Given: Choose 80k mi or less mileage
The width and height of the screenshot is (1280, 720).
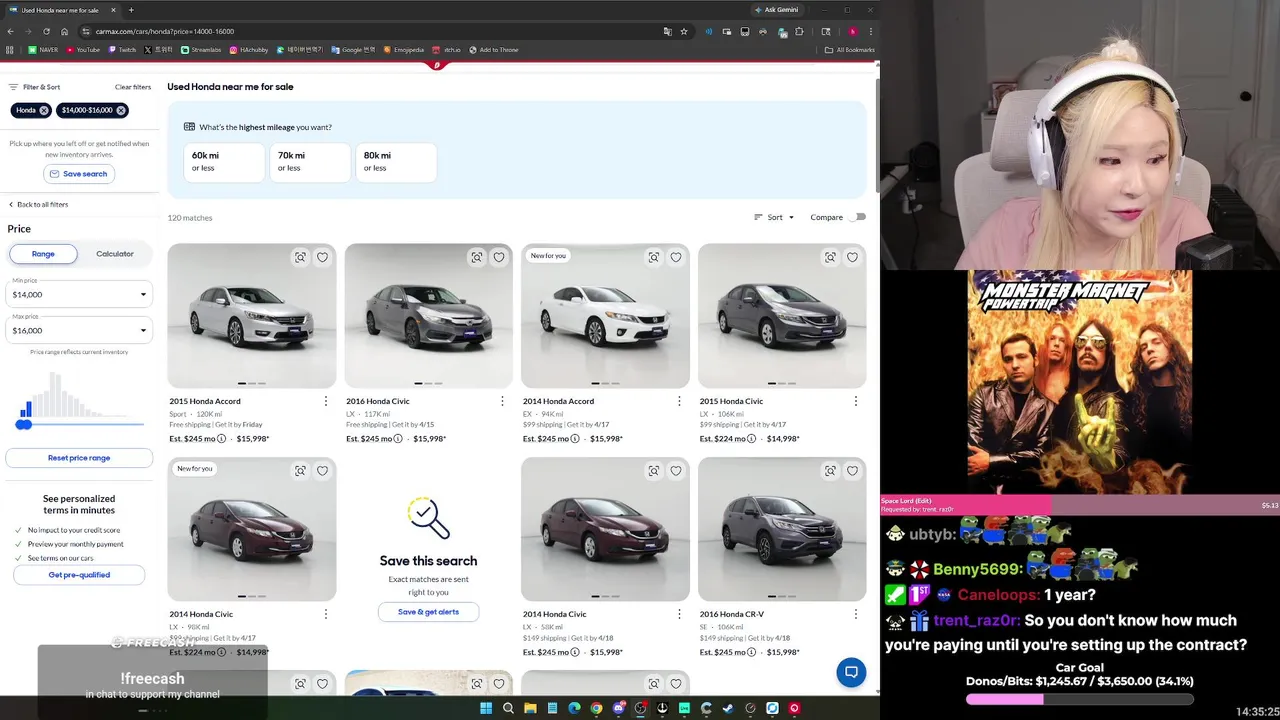Looking at the screenshot, I should coord(396,162).
